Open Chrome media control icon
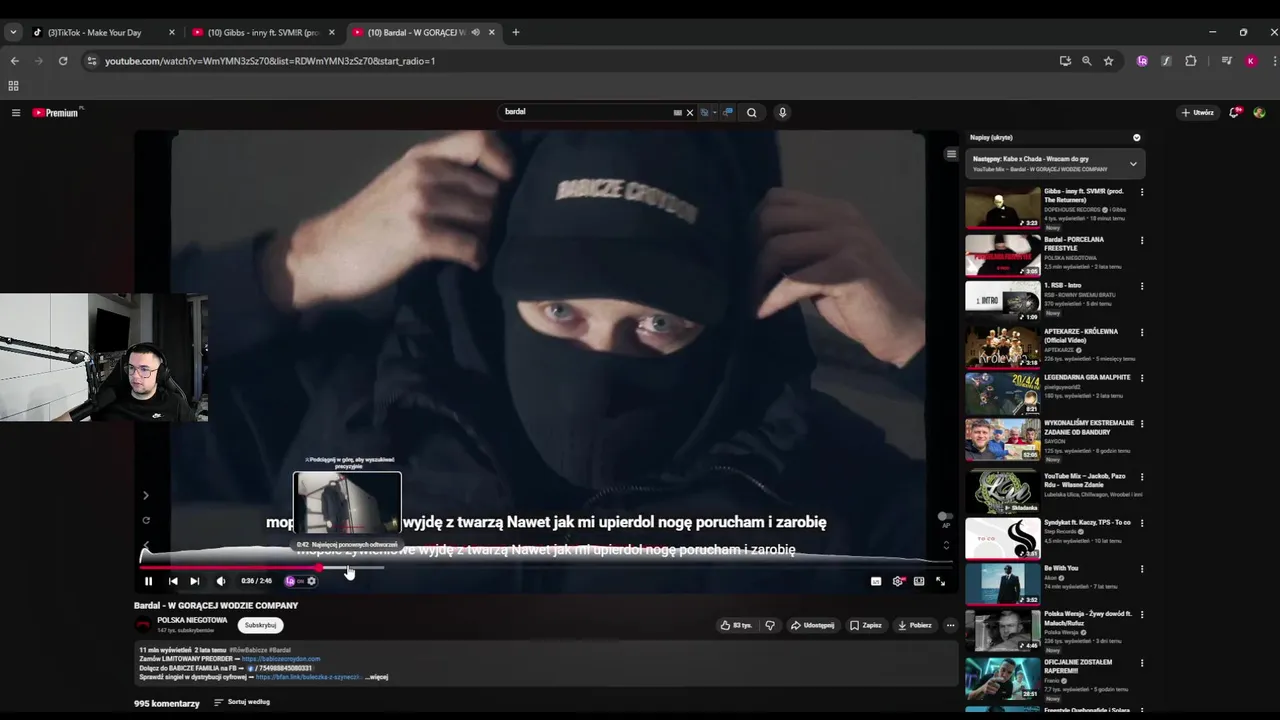Screen dimensions: 1280x720 1227,61
